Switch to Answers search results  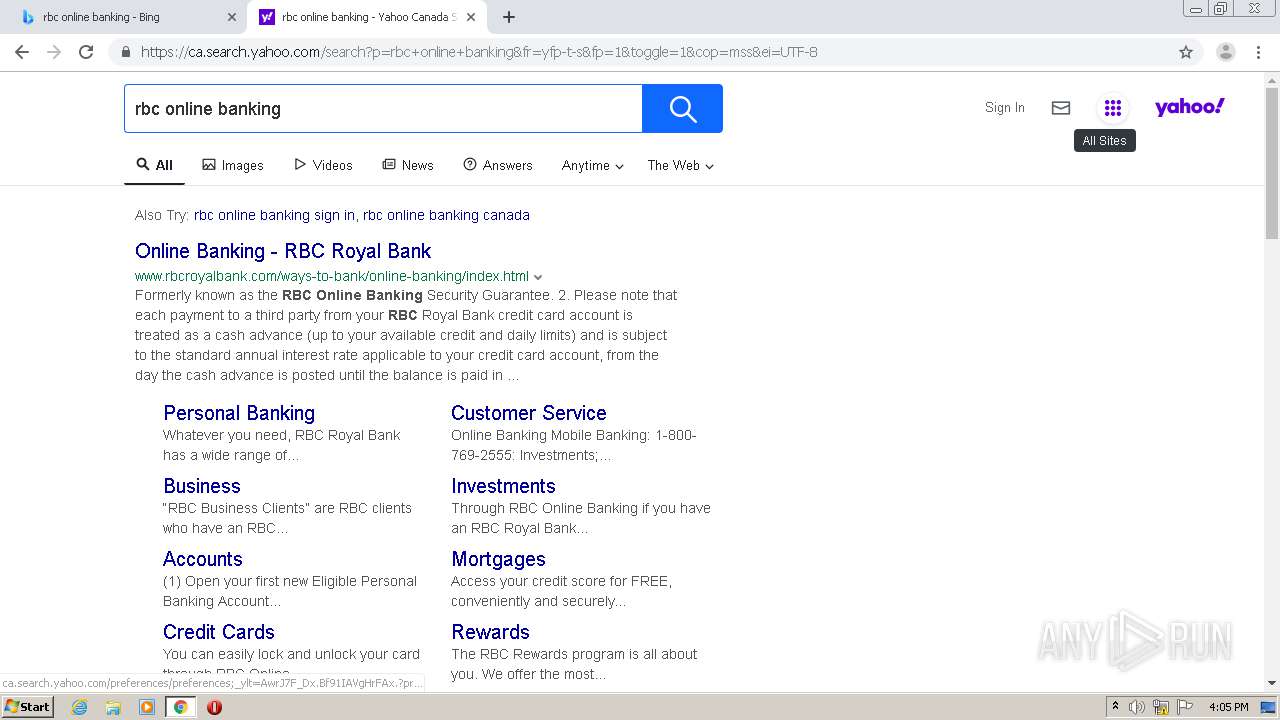tap(498, 165)
